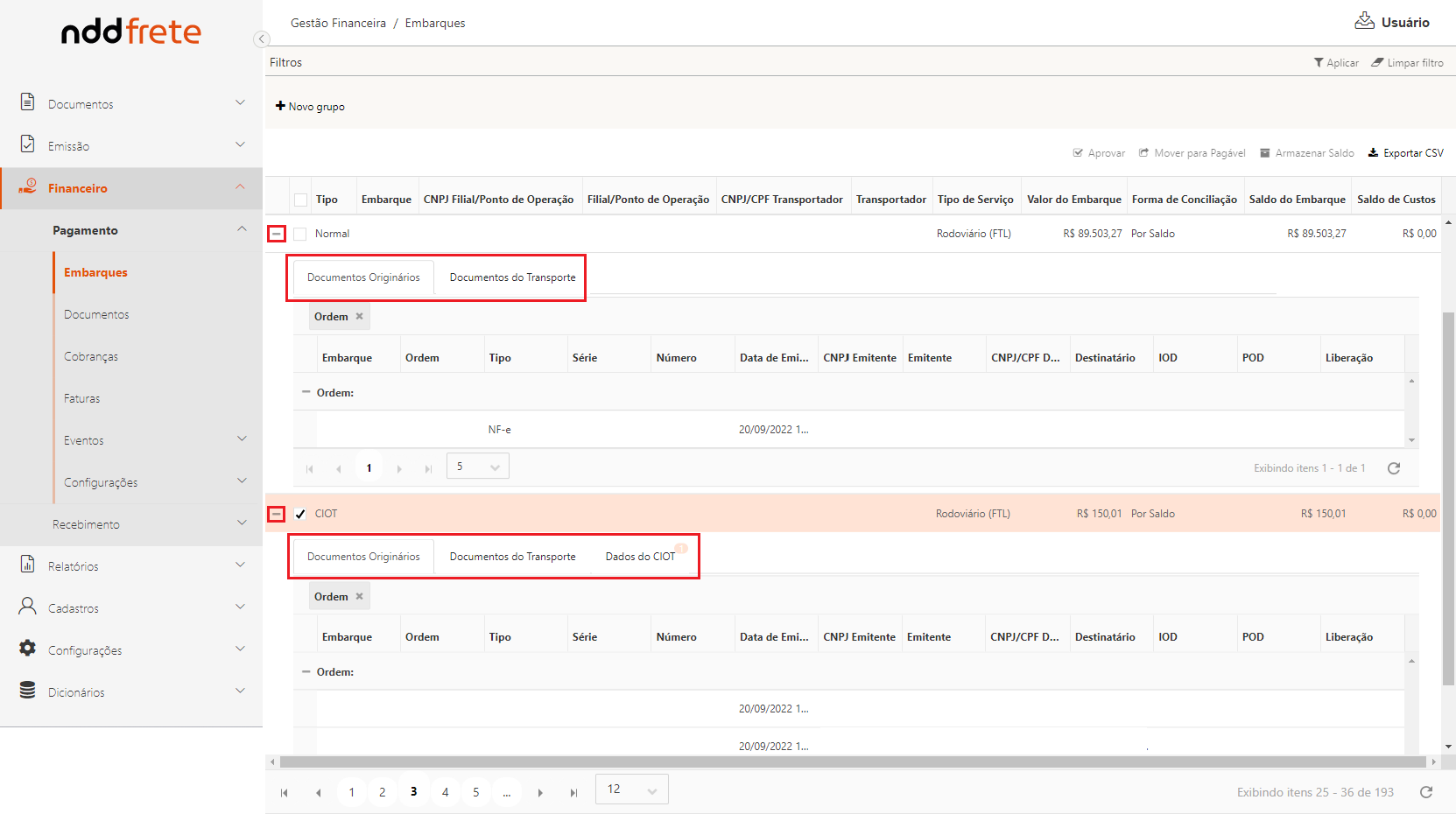This screenshot has height=814, width=1456.
Task: Click the Novo grupo button
Action: pyautogui.click(x=310, y=107)
